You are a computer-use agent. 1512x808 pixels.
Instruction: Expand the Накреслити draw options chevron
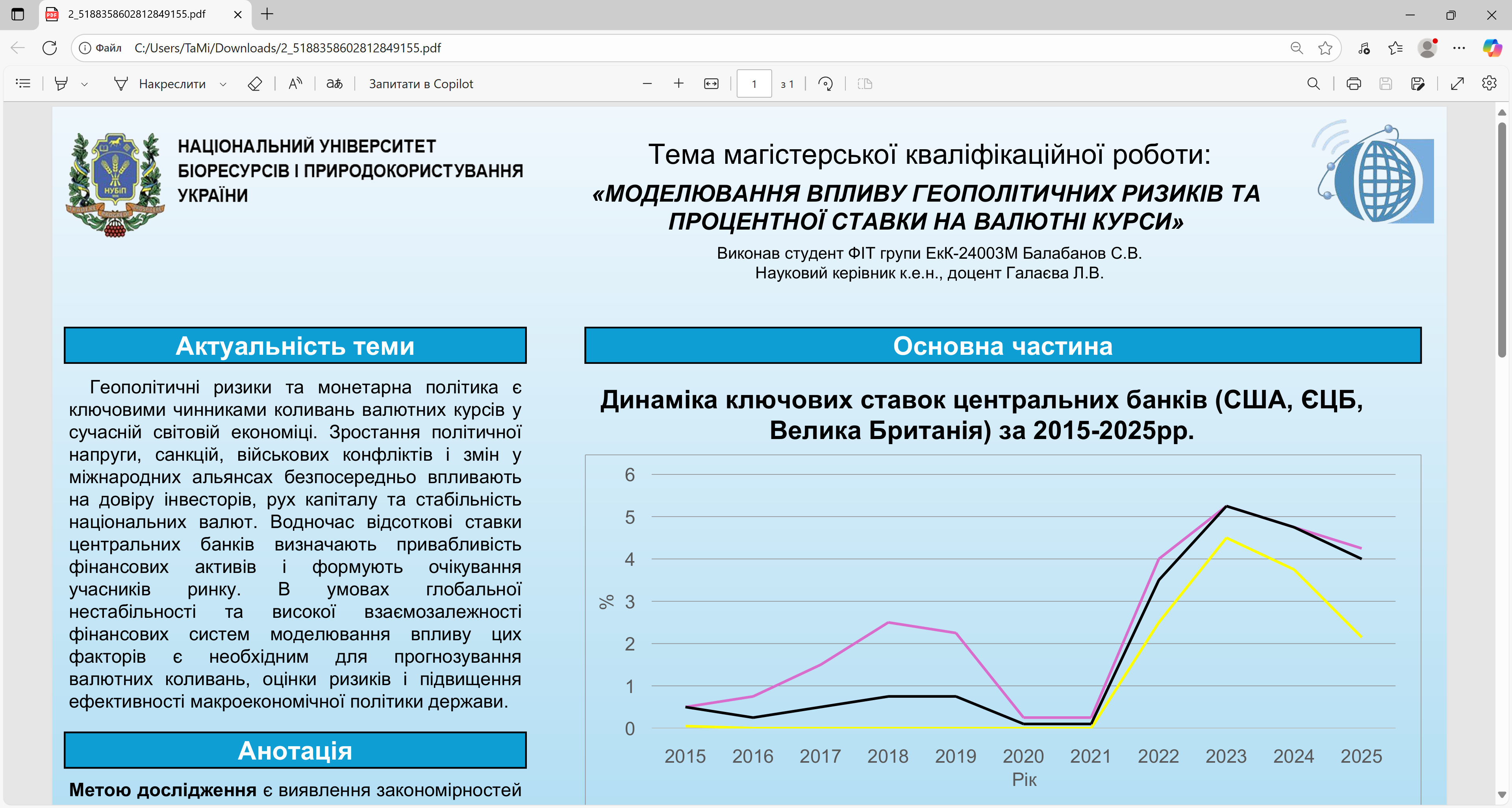click(x=223, y=85)
